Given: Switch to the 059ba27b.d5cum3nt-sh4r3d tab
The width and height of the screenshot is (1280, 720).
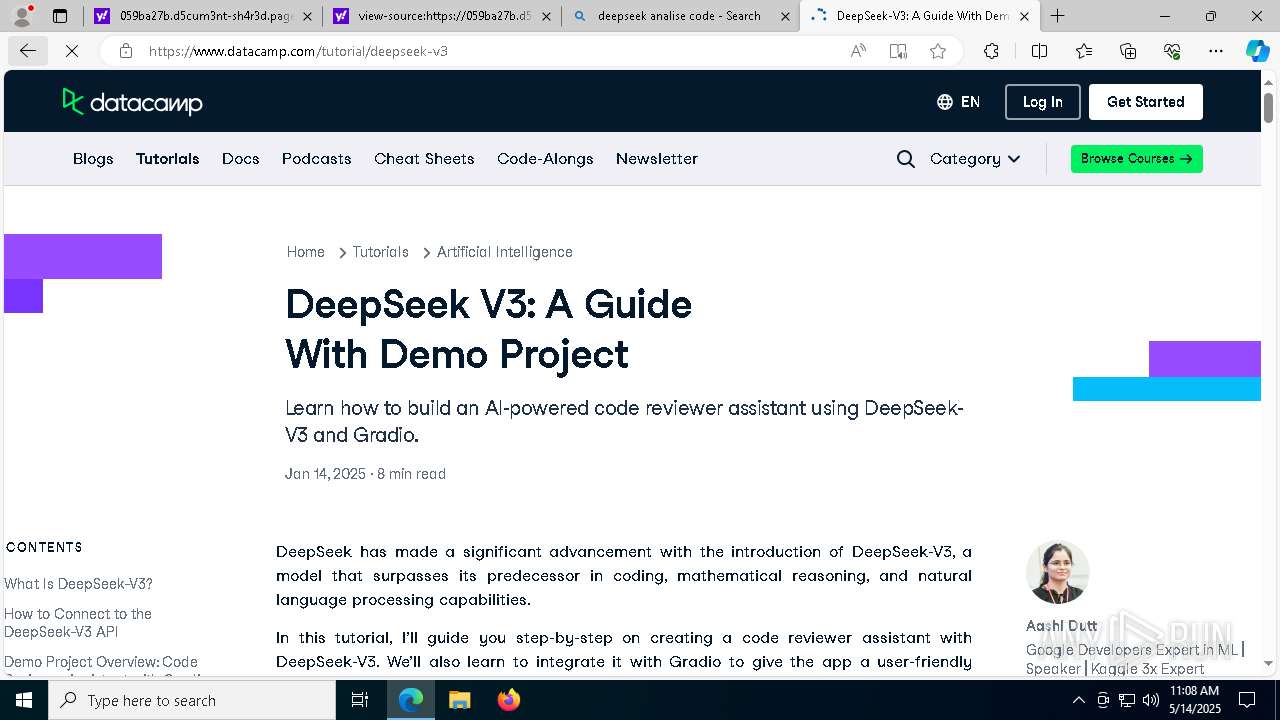Looking at the screenshot, I should [x=203, y=16].
